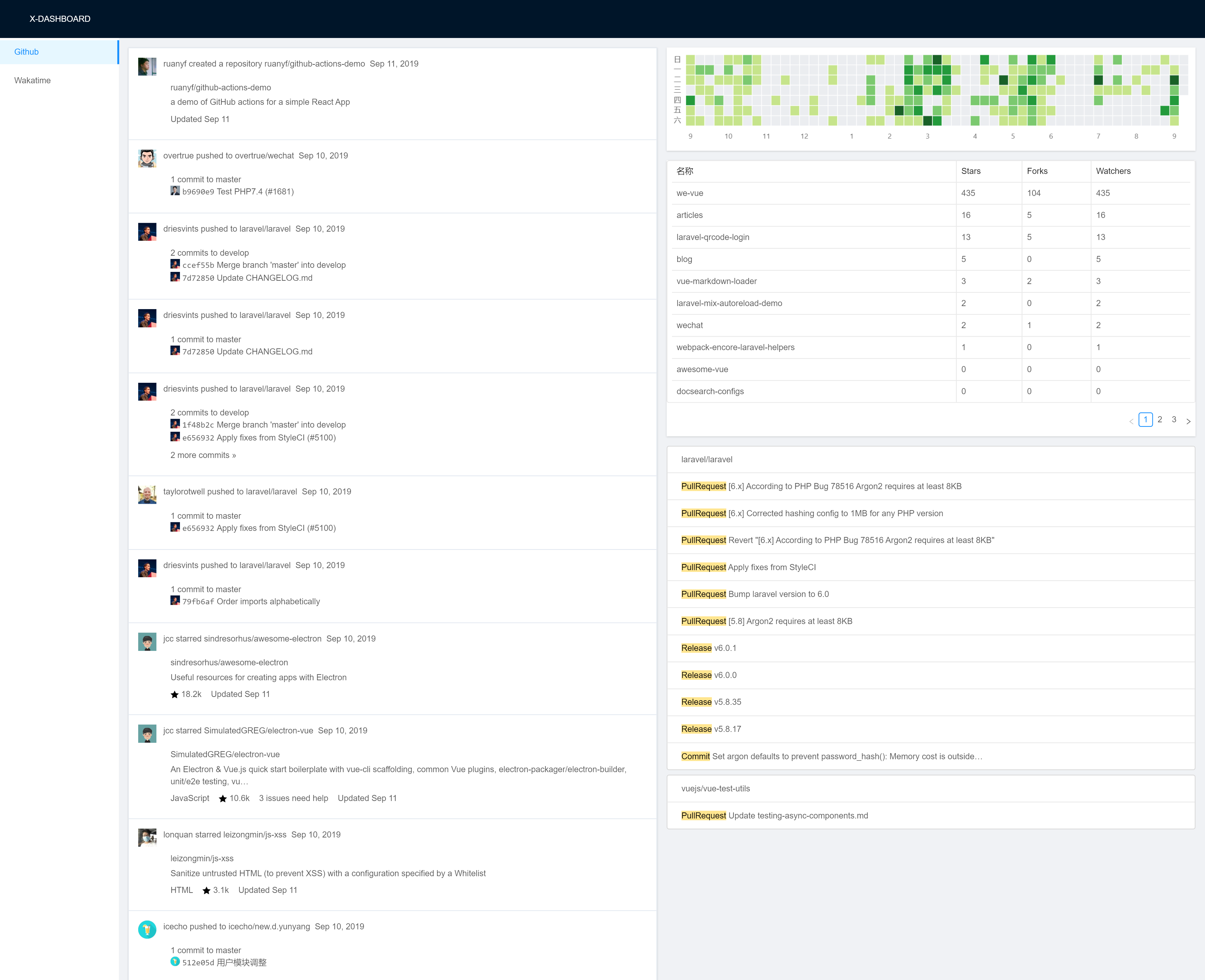Click the we-vue row in repositories table
1205x980 pixels.
[690, 193]
